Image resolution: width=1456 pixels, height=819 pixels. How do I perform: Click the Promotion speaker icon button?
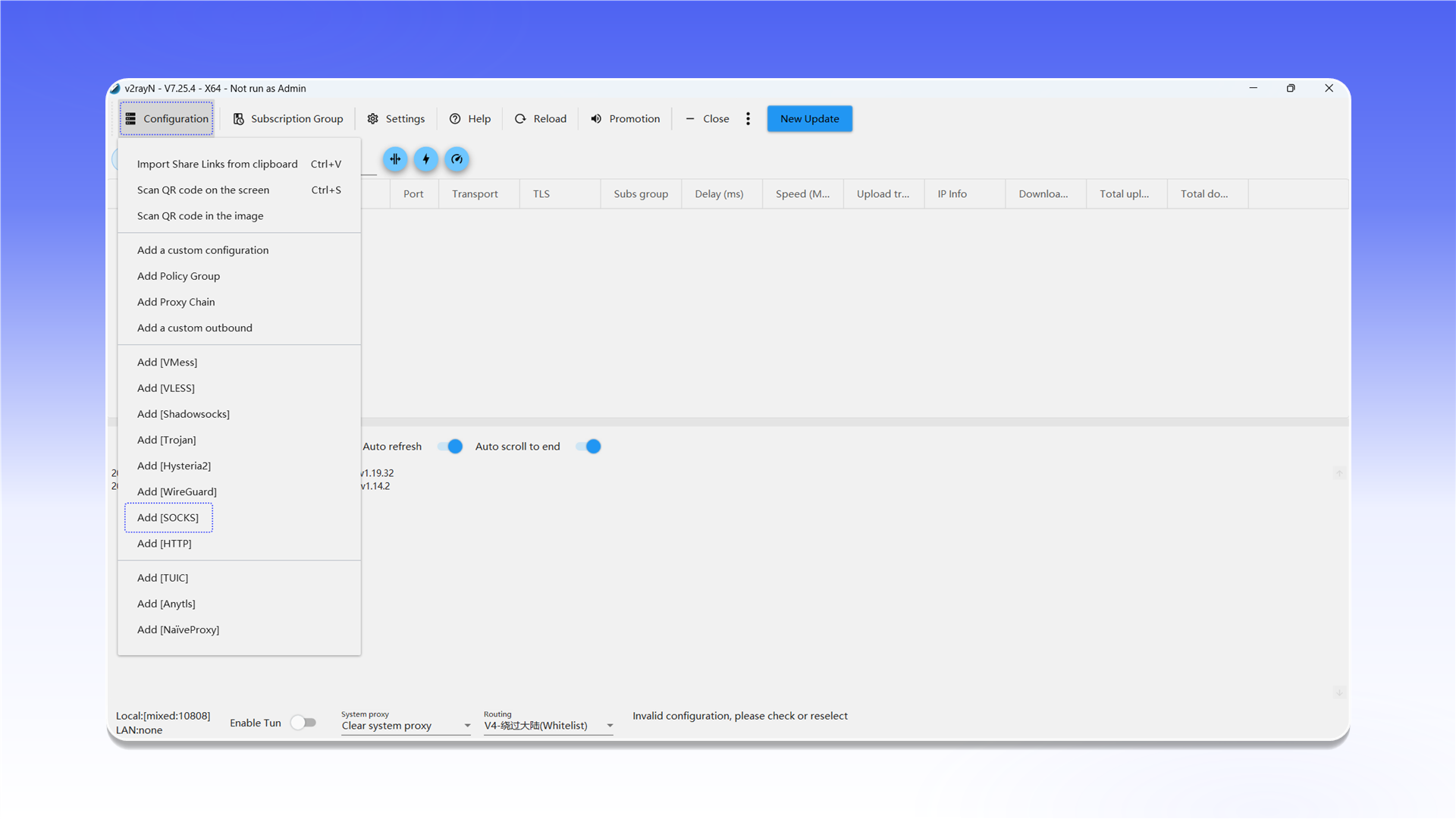(626, 119)
